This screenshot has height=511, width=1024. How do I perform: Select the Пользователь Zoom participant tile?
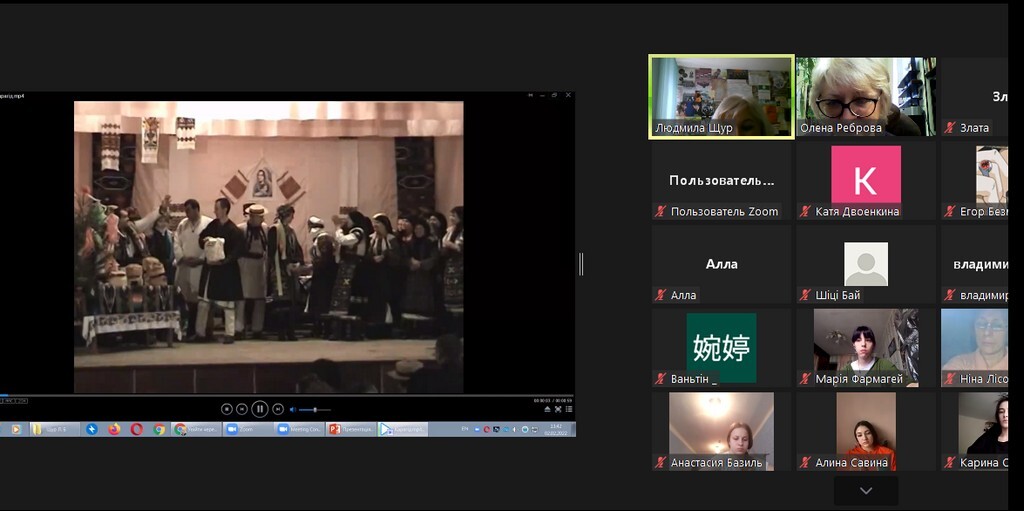[x=722, y=180]
